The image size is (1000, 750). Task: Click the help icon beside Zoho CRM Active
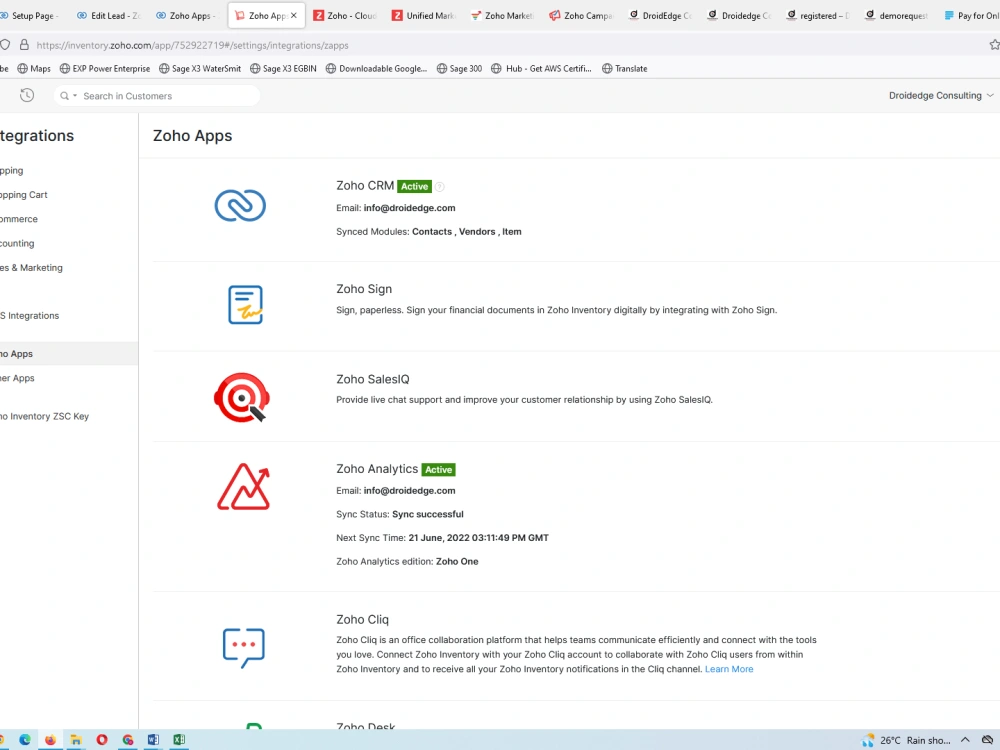pyautogui.click(x=439, y=187)
